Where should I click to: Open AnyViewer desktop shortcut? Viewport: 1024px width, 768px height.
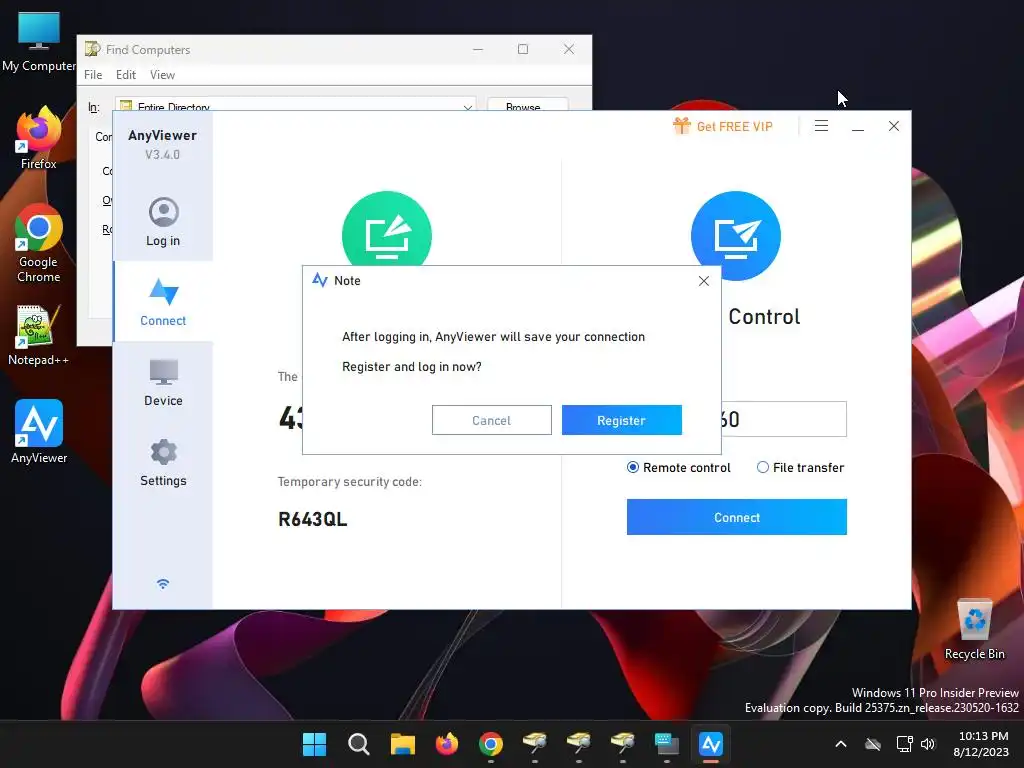(39, 432)
